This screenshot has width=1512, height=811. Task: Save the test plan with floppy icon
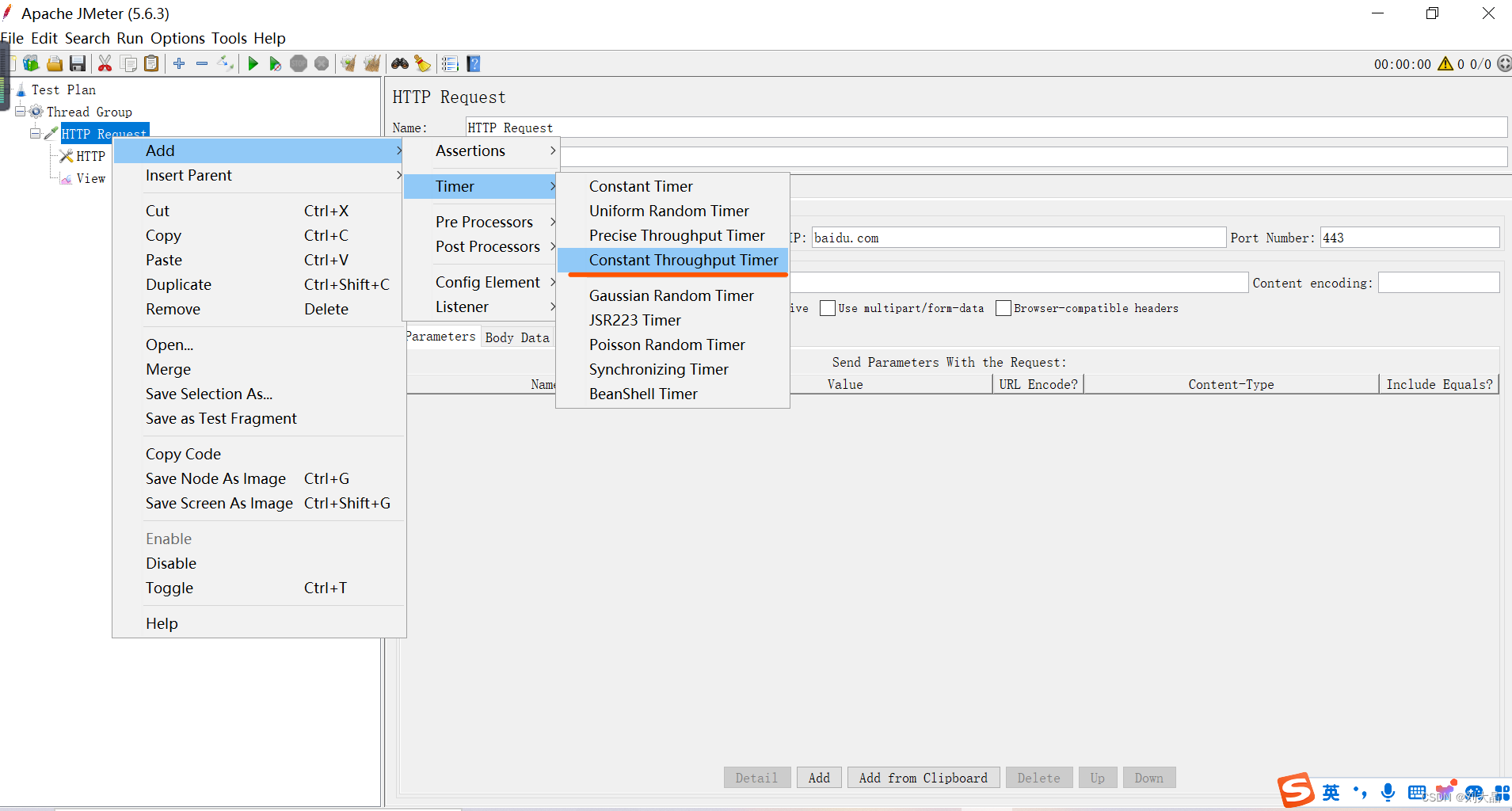(78, 63)
